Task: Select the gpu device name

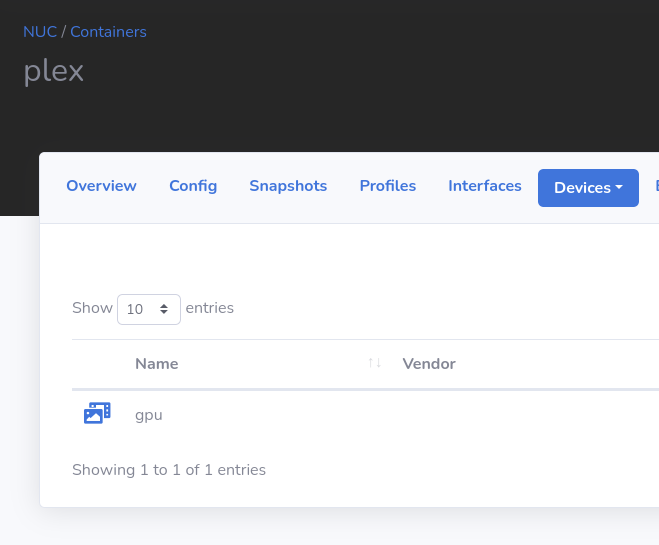Action: pyautogui.click(x=149, y=415)
